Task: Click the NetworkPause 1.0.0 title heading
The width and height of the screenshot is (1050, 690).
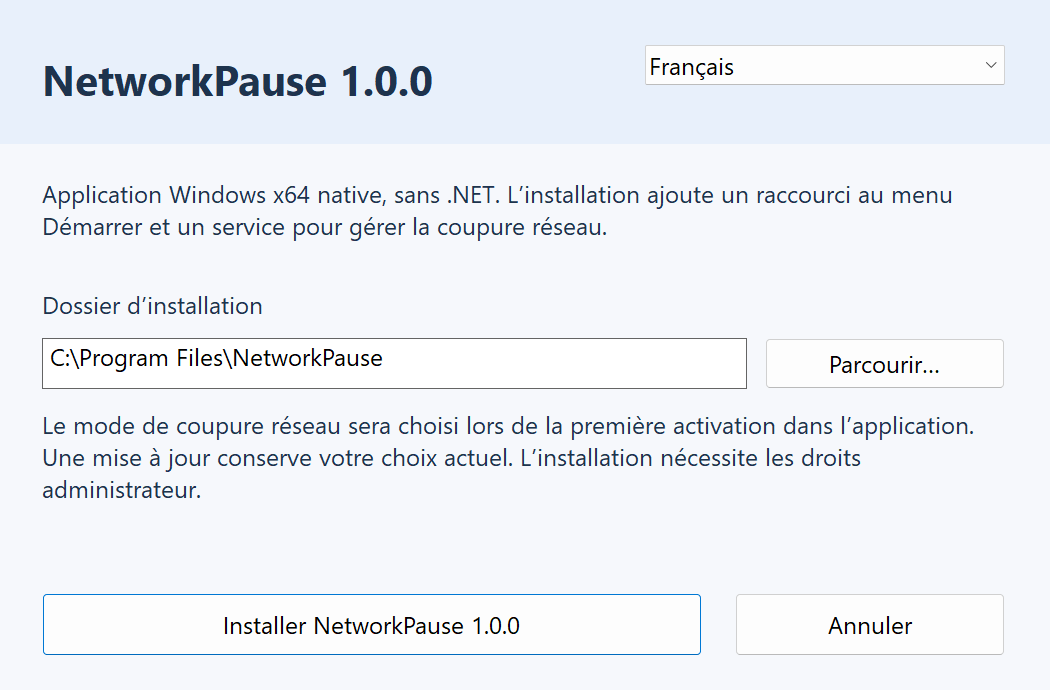Action: click(237, 82)
